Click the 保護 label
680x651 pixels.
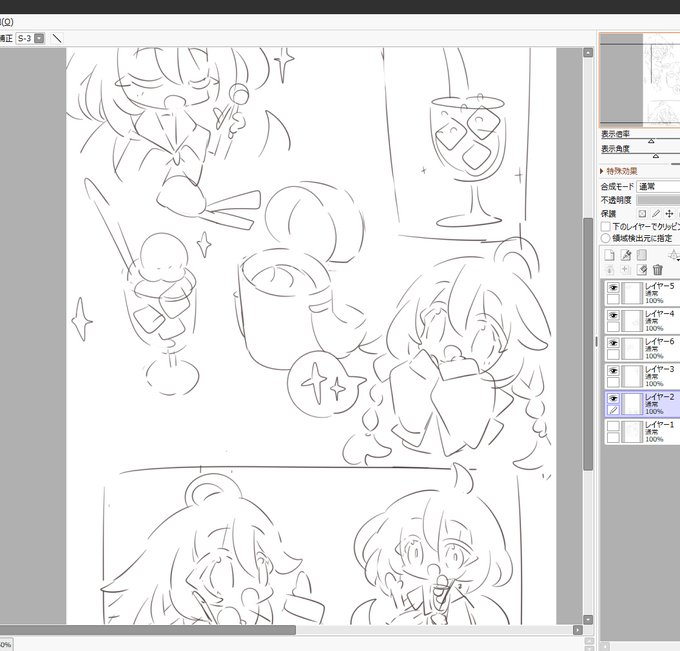pyautogui.click(x=608, y=213)
